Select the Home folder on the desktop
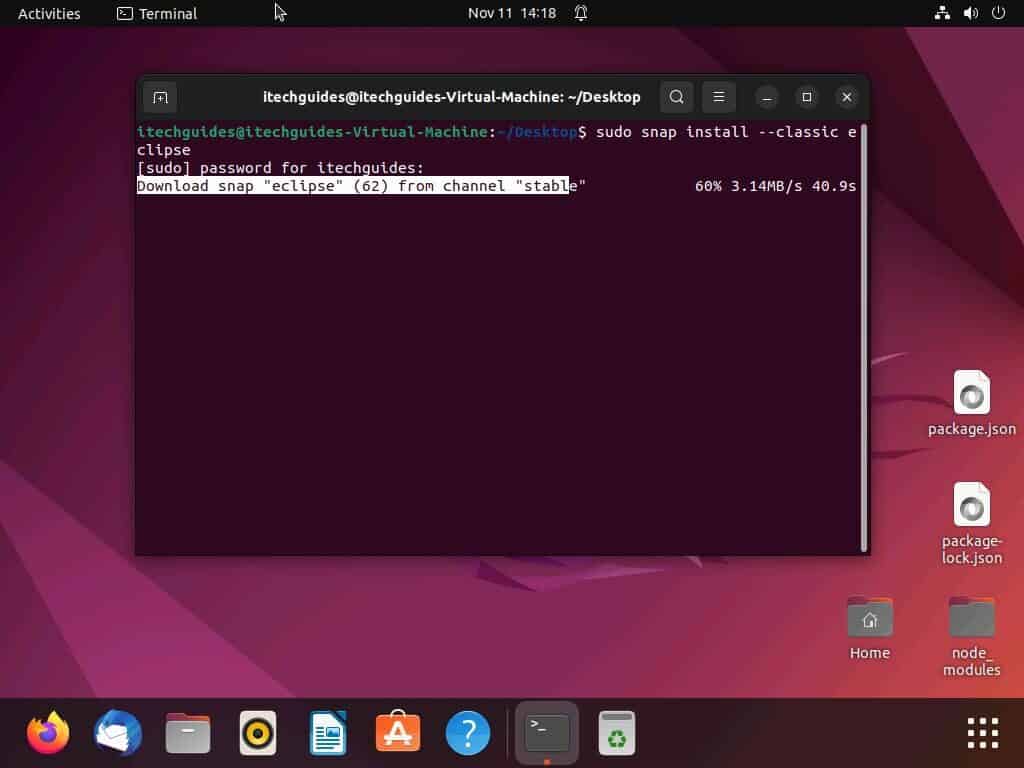This screenshot has height=768, width=1024. [x=870, y=628]
